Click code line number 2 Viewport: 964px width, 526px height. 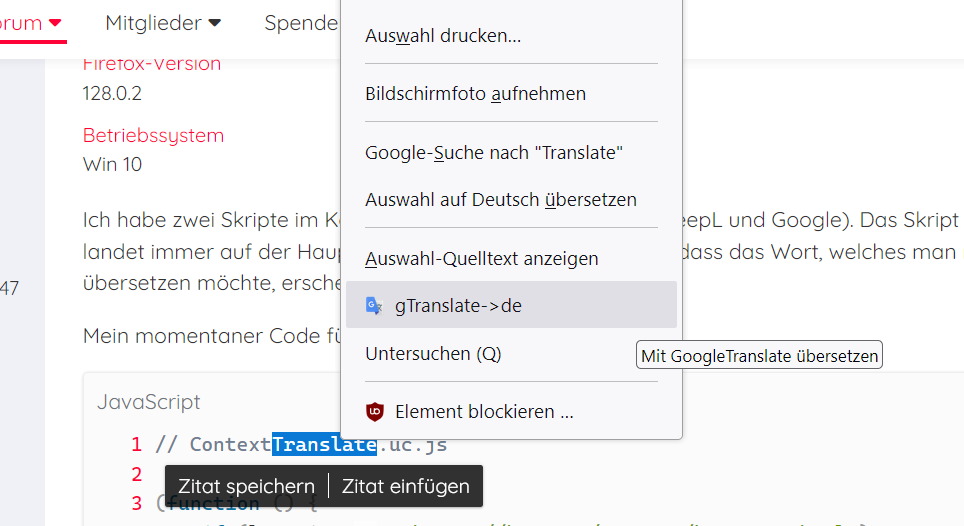(x=136, y=473)
